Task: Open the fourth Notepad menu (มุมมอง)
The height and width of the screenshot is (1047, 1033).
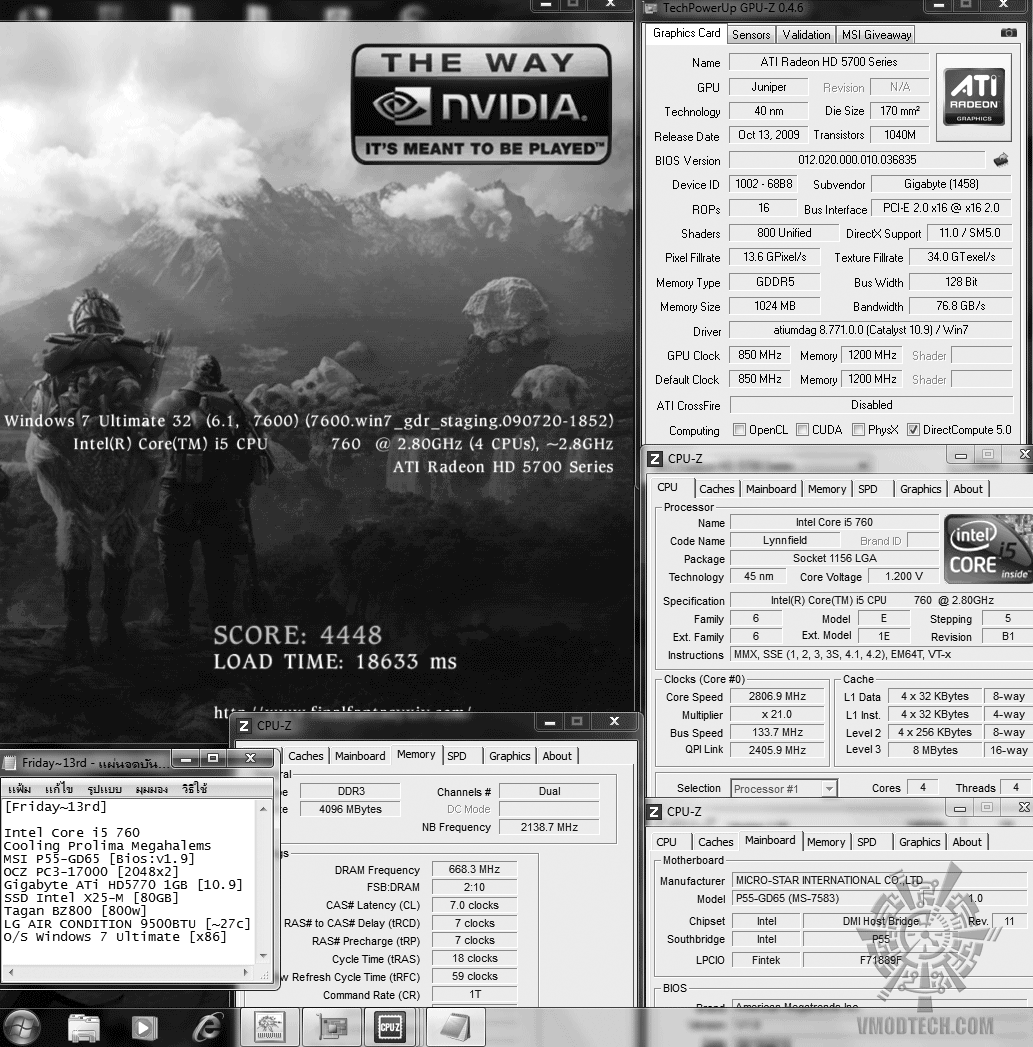Action: 152,789
